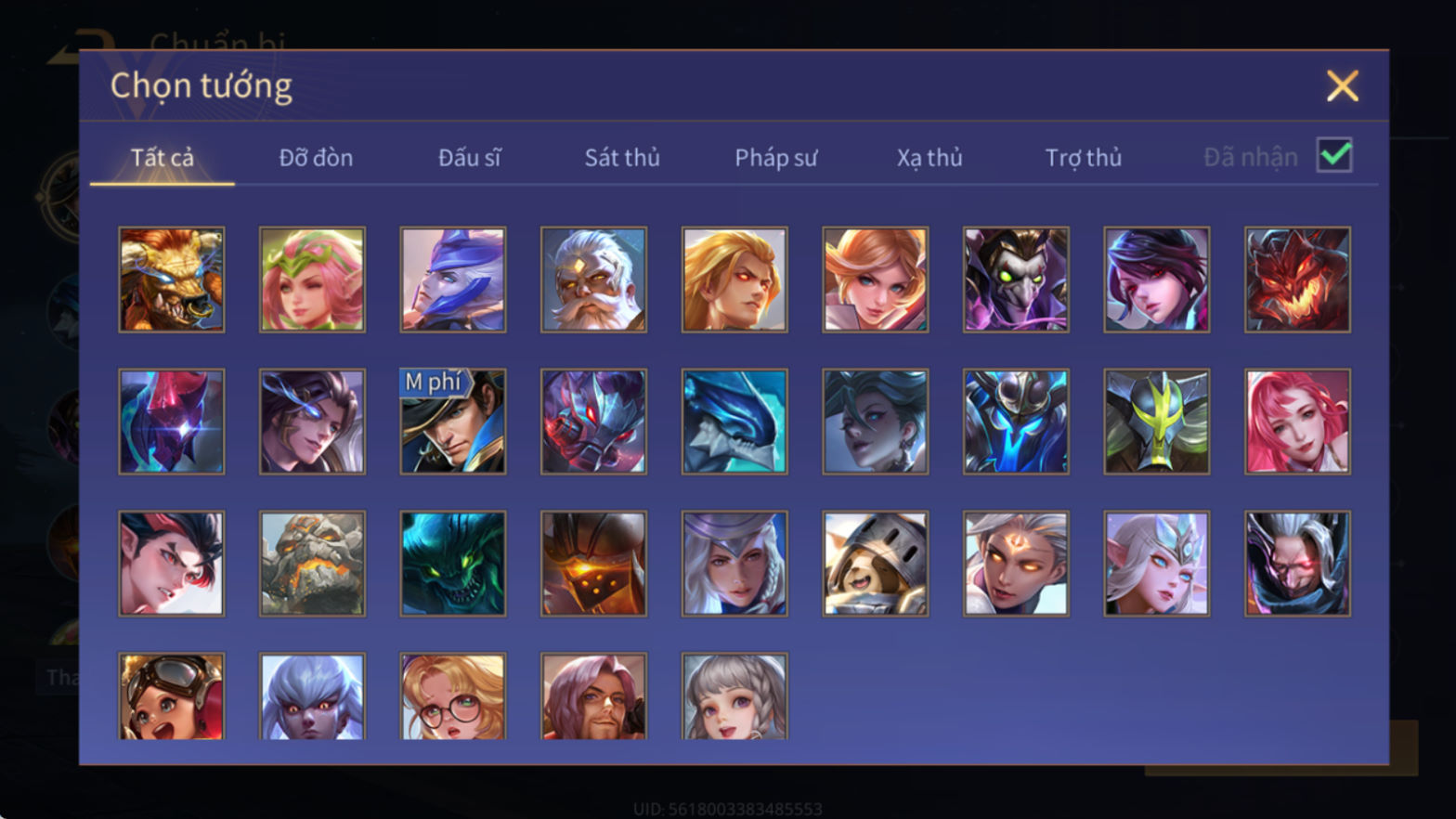This screenshot has height=819, width=1456.
Task: Choose the white-bearded old man hero
Action: [593, 279]
